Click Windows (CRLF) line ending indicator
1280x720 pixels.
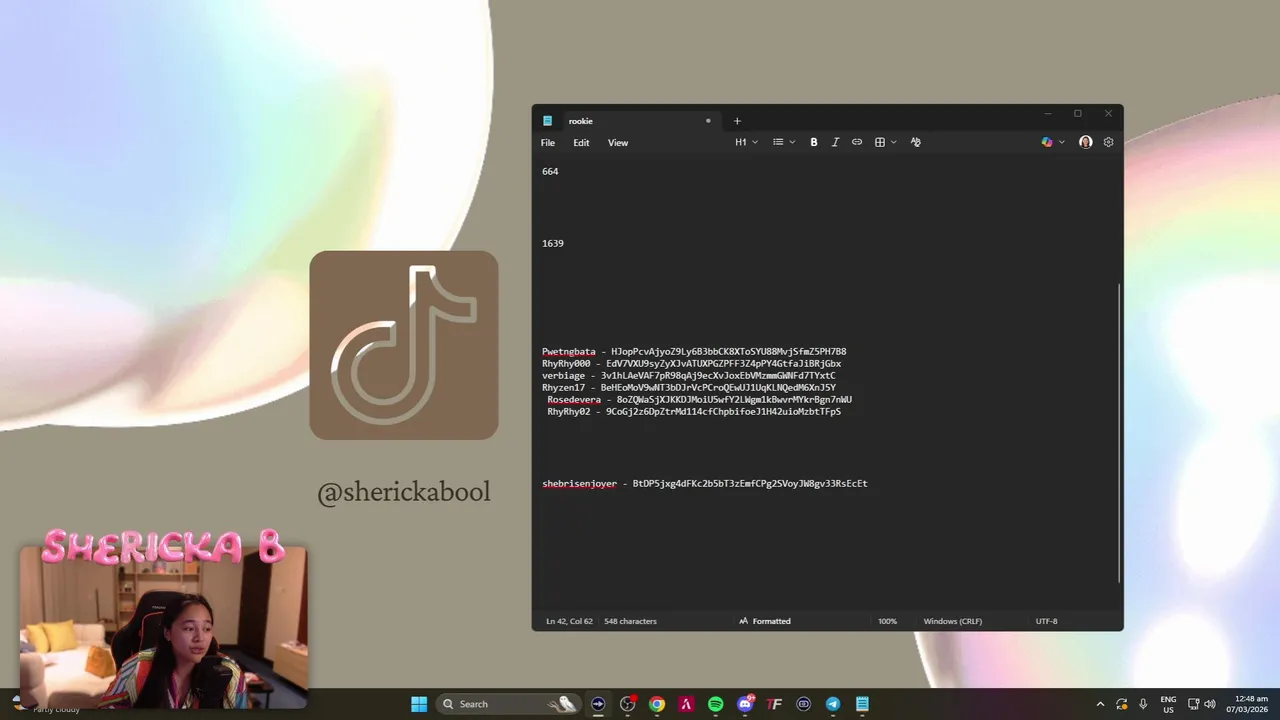click(953, 621)
